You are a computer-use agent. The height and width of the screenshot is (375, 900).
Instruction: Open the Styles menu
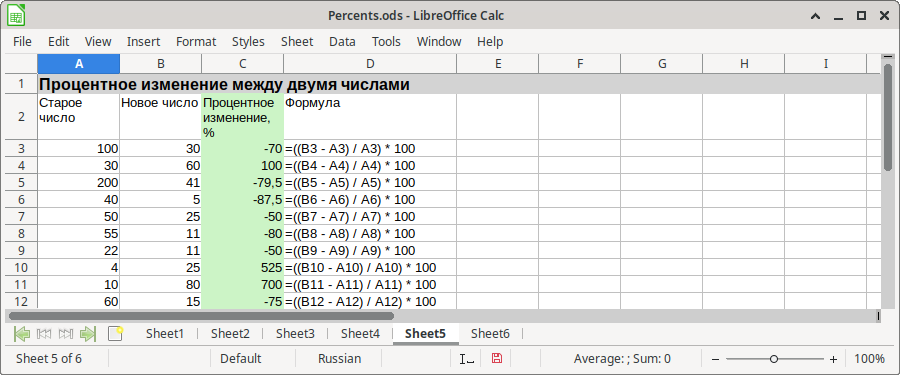pyautogui.click(x=249, y=41)
